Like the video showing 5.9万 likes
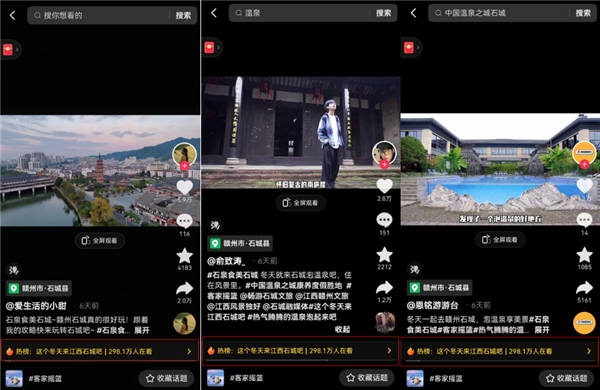 click(184, 188)
